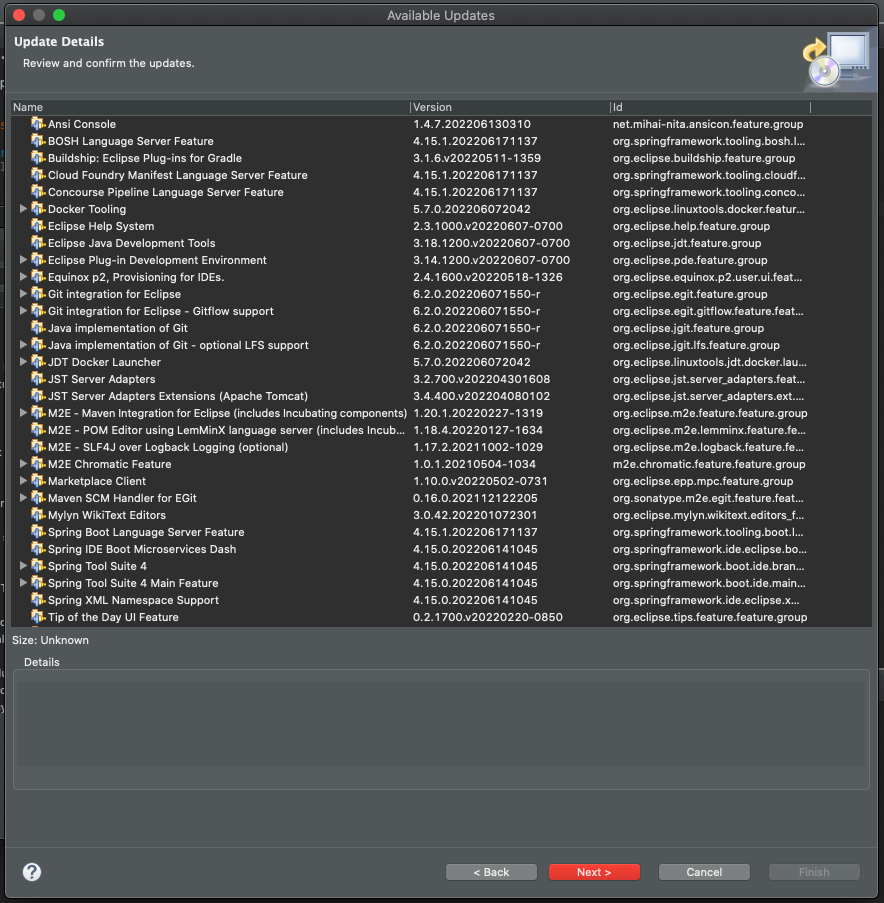Click the M2E SLF4J Logback icon
This screenshot has width=884, height=903.
click(38, 447)
